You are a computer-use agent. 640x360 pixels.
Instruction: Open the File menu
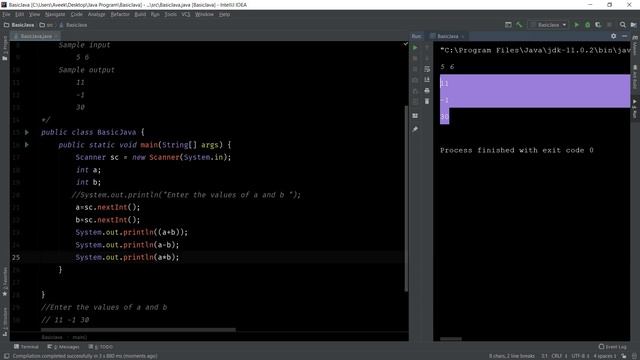point(6,14)
